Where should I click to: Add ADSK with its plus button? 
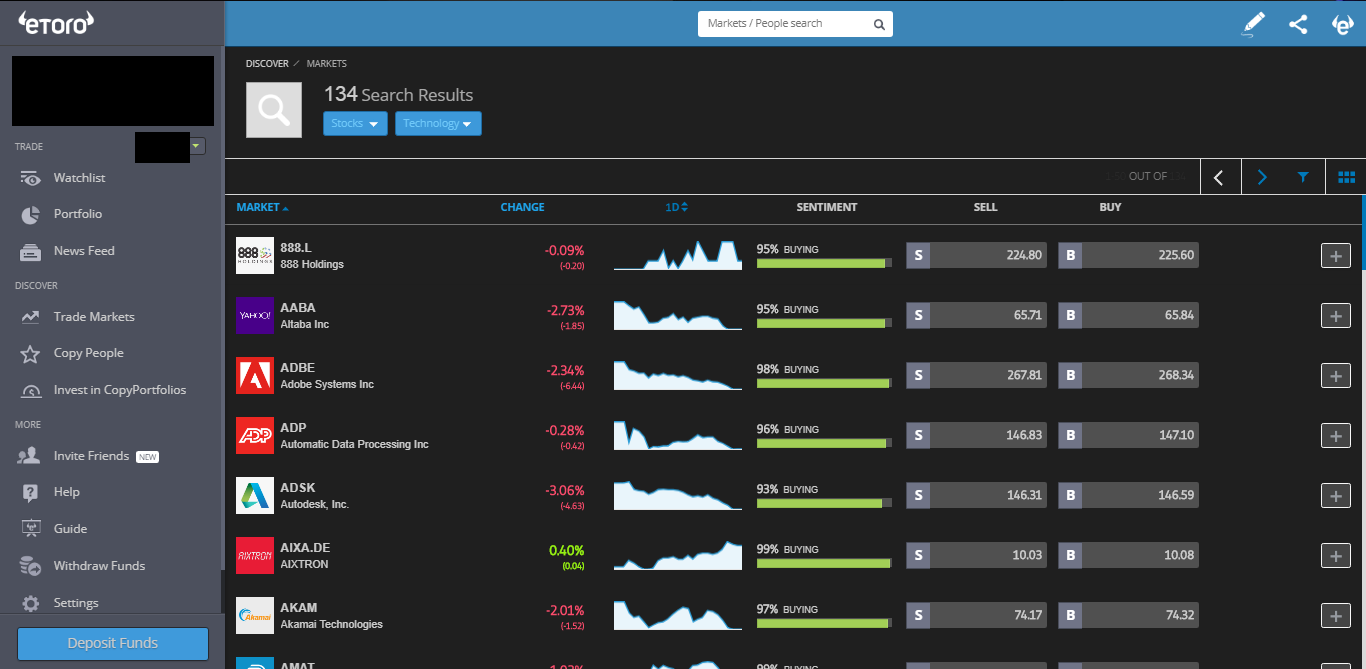point(1336,496)
